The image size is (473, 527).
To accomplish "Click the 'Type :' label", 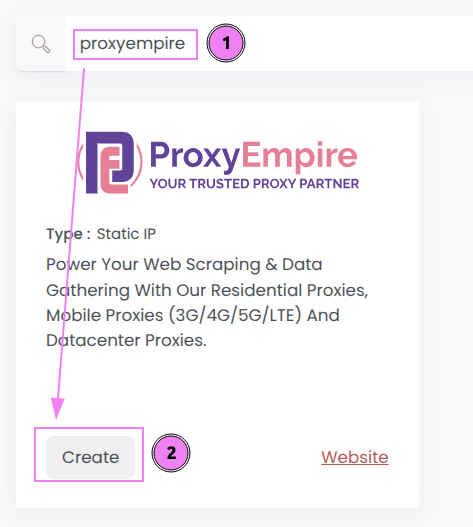I will (68, 234).
